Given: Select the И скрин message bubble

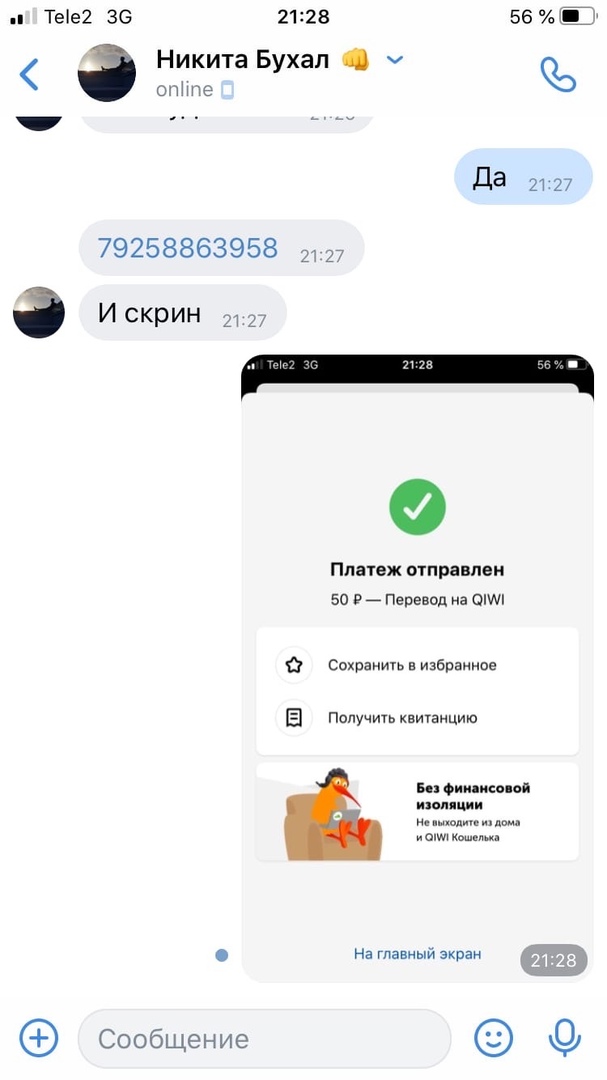Looking at the screenshot, I should click(x=182, y=313).
